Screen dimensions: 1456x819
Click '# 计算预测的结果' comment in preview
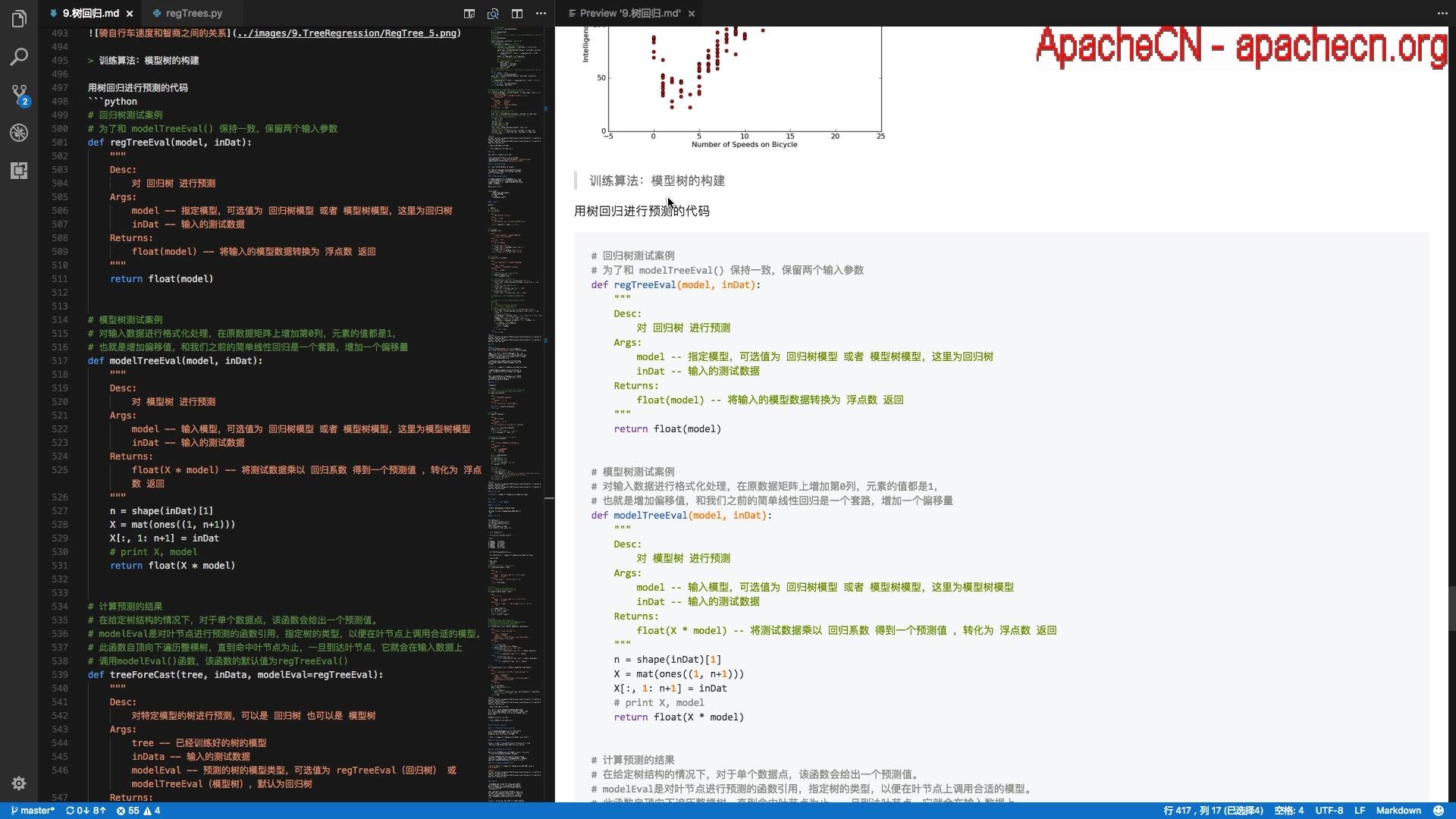632,760
